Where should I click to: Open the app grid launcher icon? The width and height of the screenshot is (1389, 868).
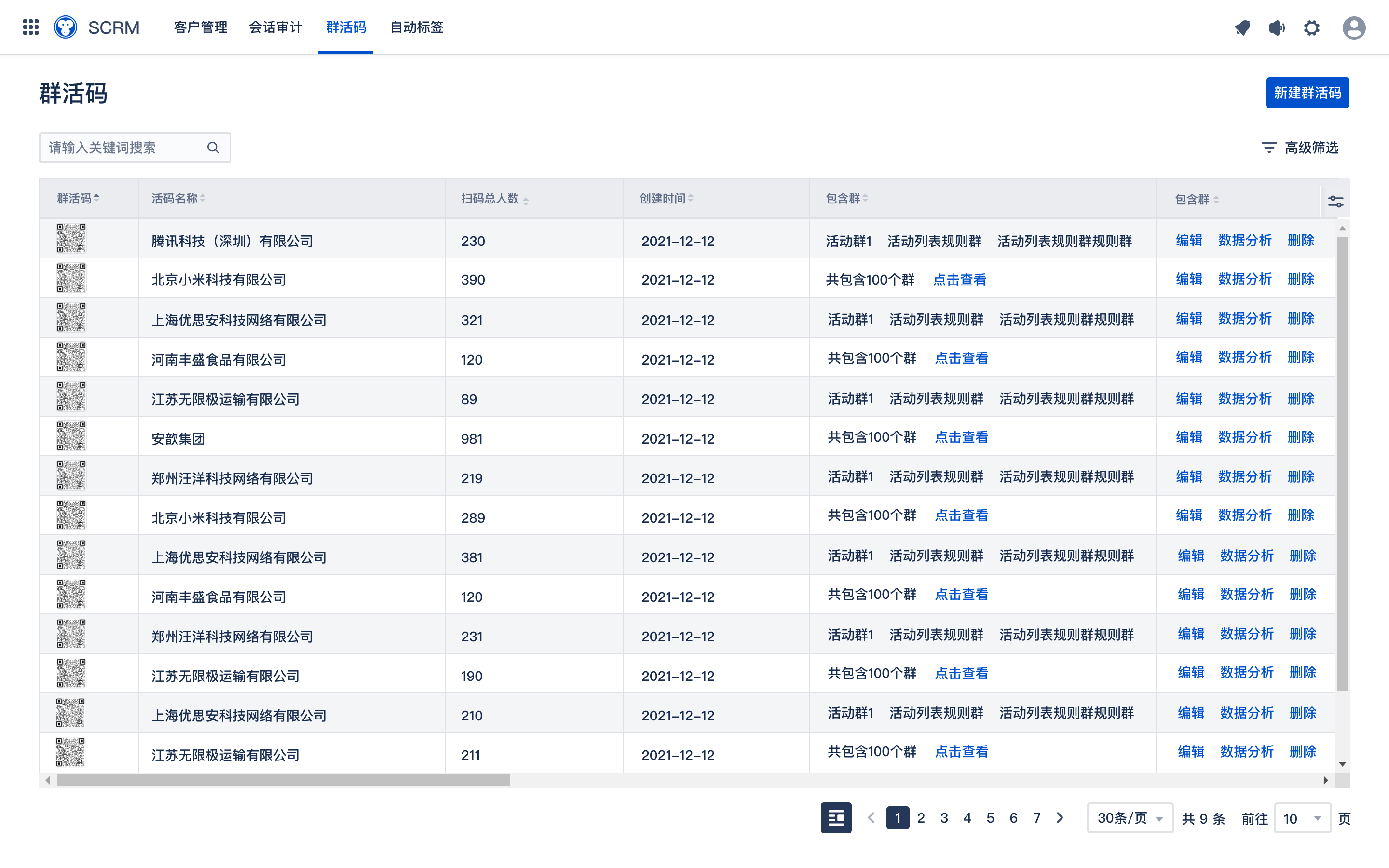click(x=30, y=27)
